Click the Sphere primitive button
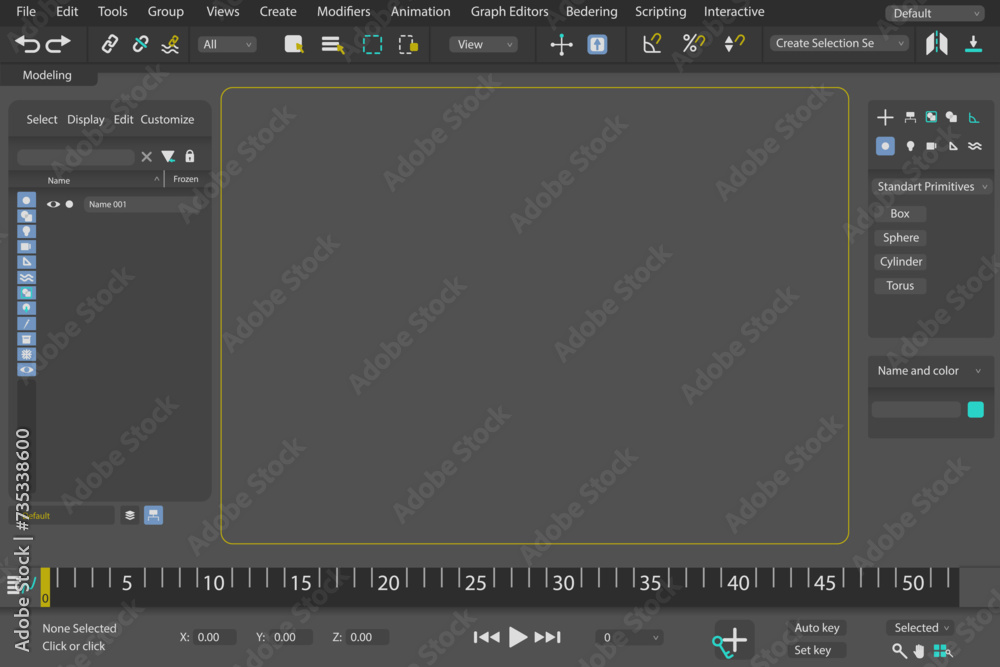The height and width of the screenshot is (667, 1000). tap(901, 238)
